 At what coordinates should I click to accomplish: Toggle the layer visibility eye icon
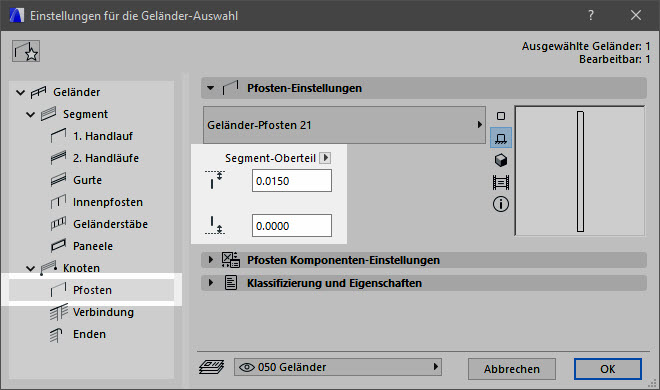click(x=247, y=367)
